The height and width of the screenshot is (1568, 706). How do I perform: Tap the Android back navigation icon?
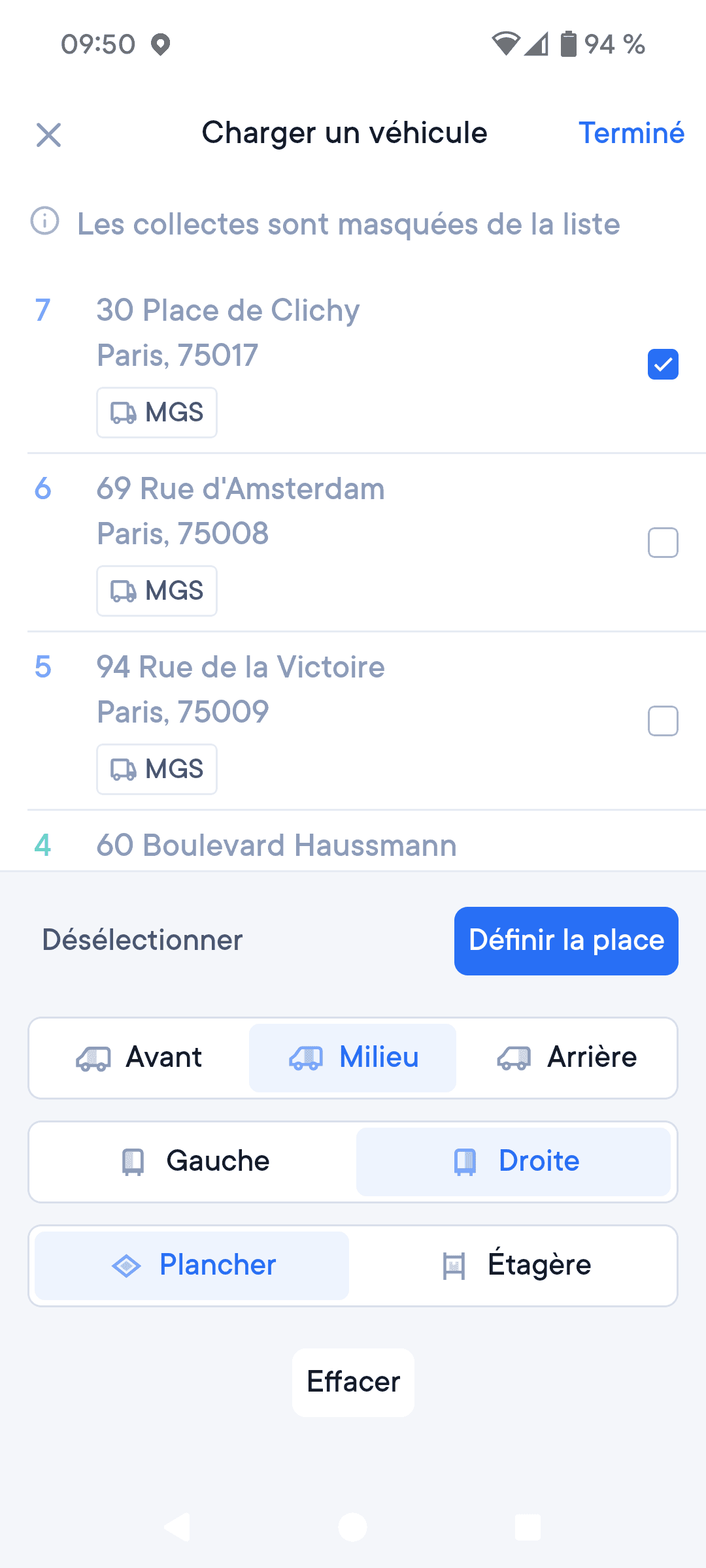(177, 1527)
